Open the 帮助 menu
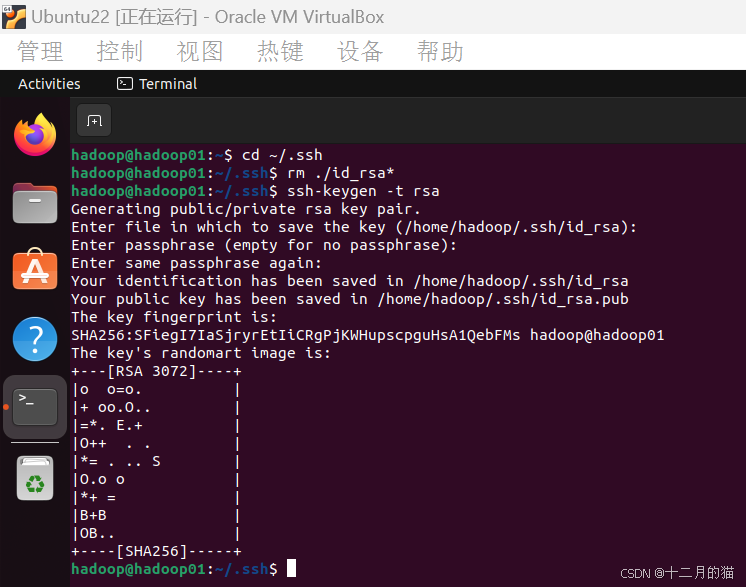The height and width of the screenshot is (587, 746). (440, 51)
